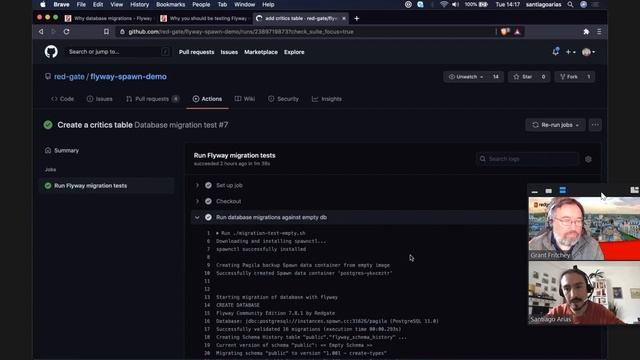Image resolution: width=640 pixels, height=360 pixels.
Task: Open the History menu
Action: (139, 4)
